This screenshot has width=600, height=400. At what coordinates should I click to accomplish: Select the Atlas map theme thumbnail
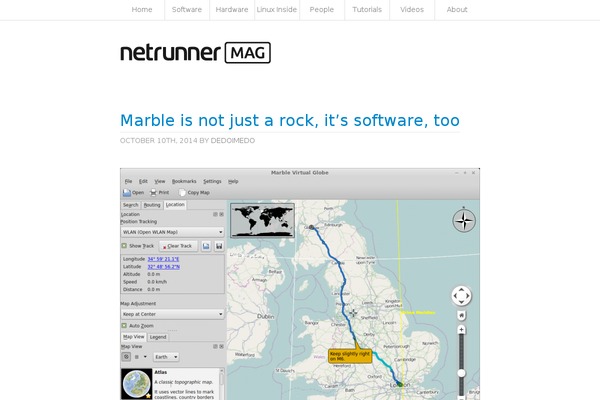point(137,384)
